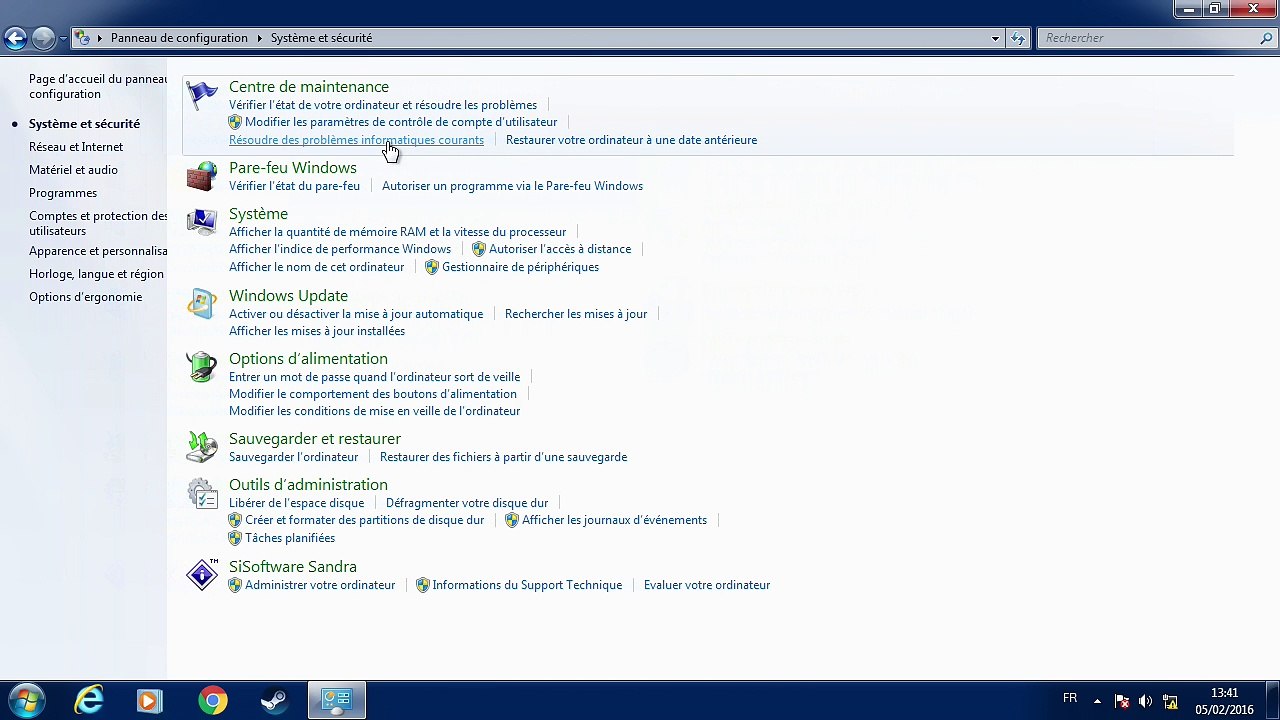Screen dimensions: 1280x720
Task: Expand the arrow after Panneau de configuration
Action: [259, 38]
